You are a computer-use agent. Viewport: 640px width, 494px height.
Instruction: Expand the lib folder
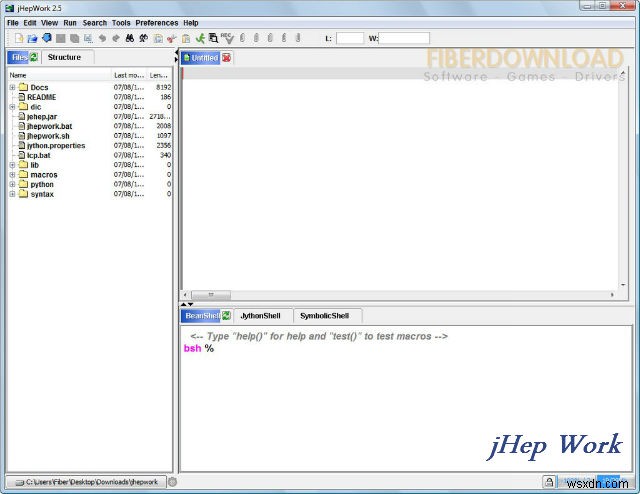click(12, 165)
